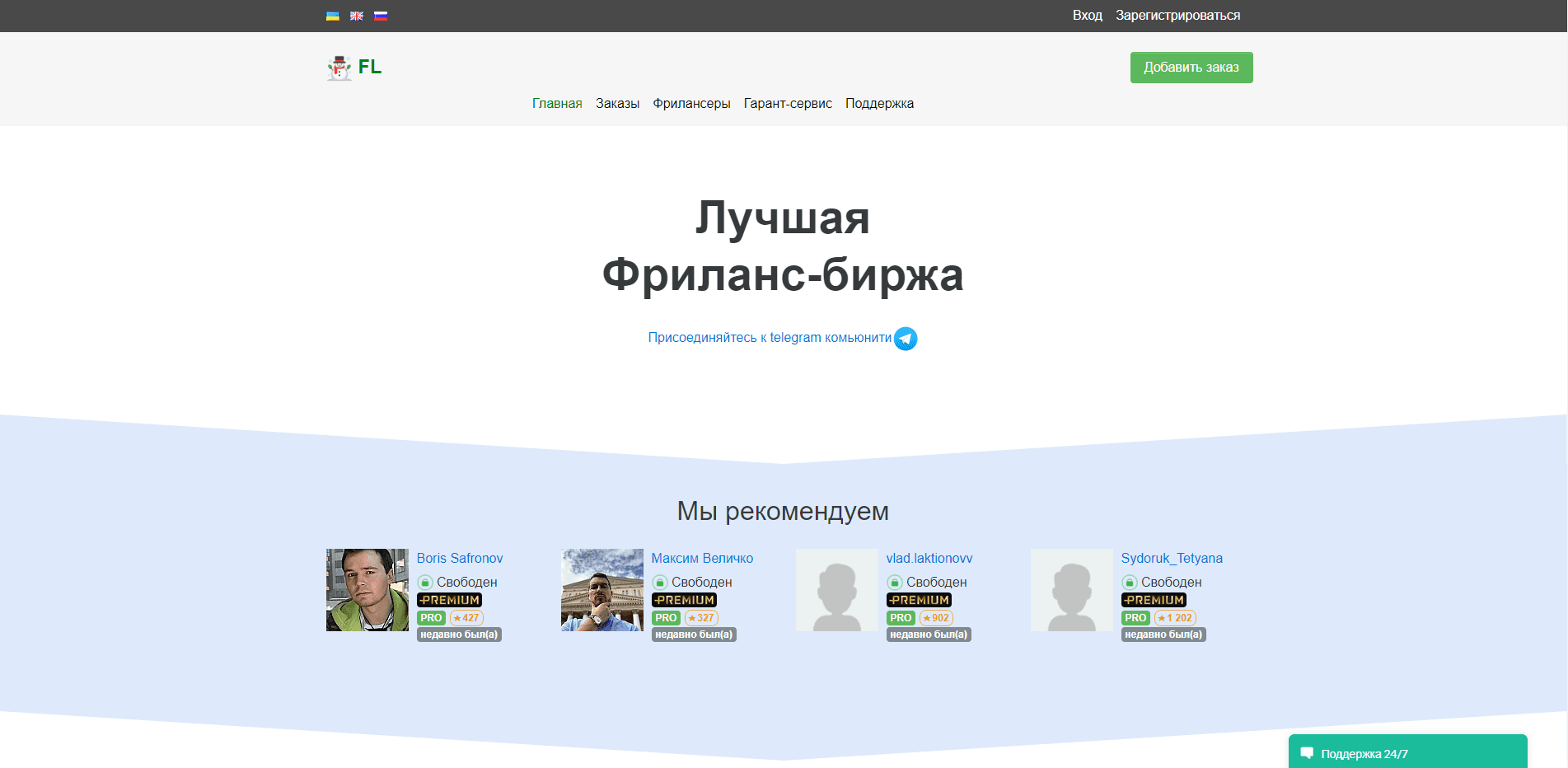
Task: Switch language using the Russian flag icon
Action: pos(380,16)
